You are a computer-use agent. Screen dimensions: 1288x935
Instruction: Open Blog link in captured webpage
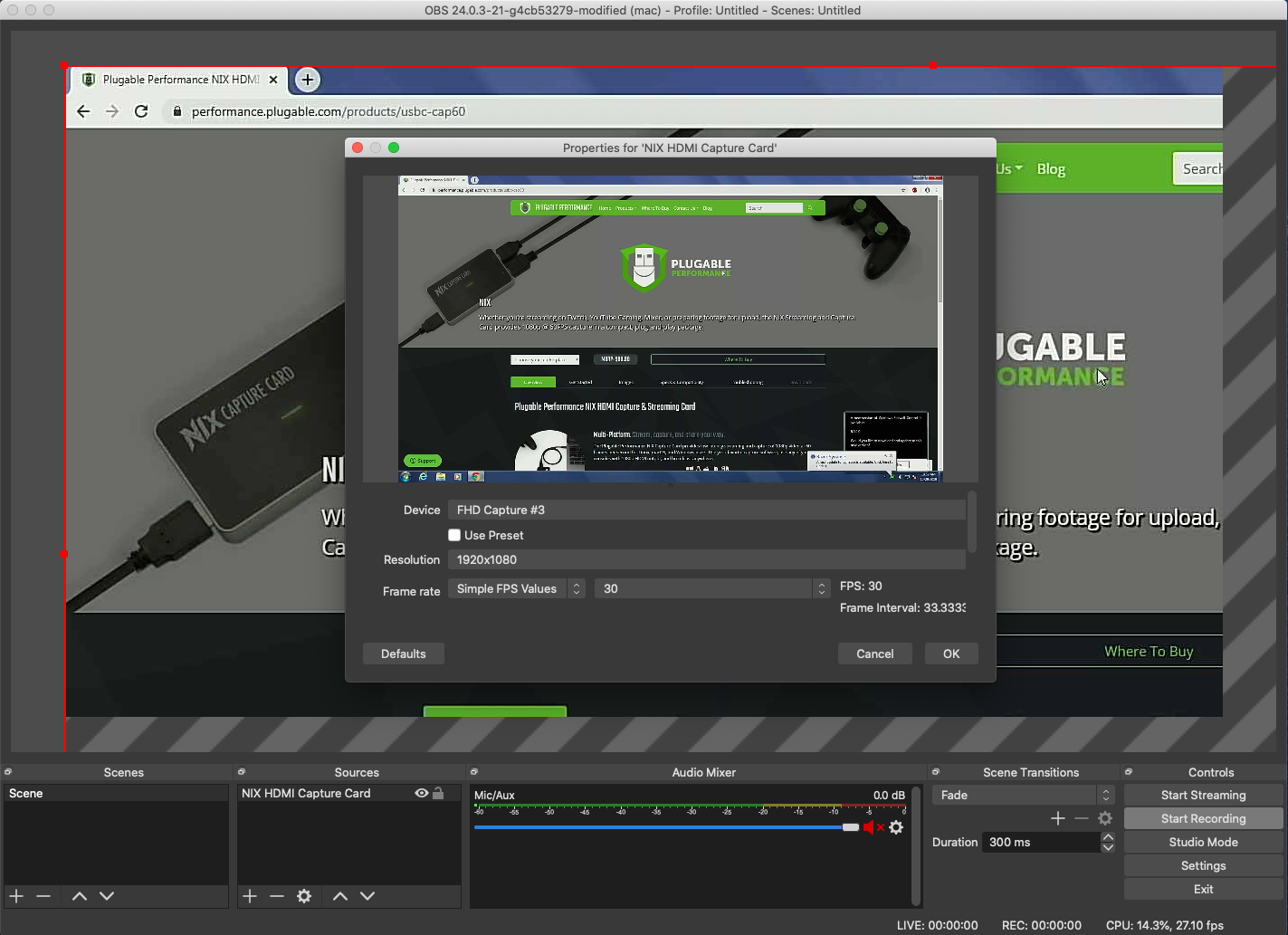[x=1051, y=169]
